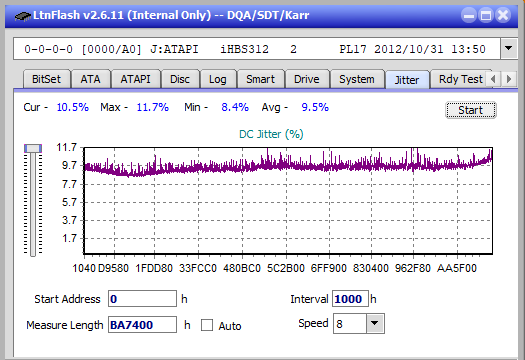Click the vertical jitter scale slider handle
Screen dimensions: 525x360
tap(33, 148)
